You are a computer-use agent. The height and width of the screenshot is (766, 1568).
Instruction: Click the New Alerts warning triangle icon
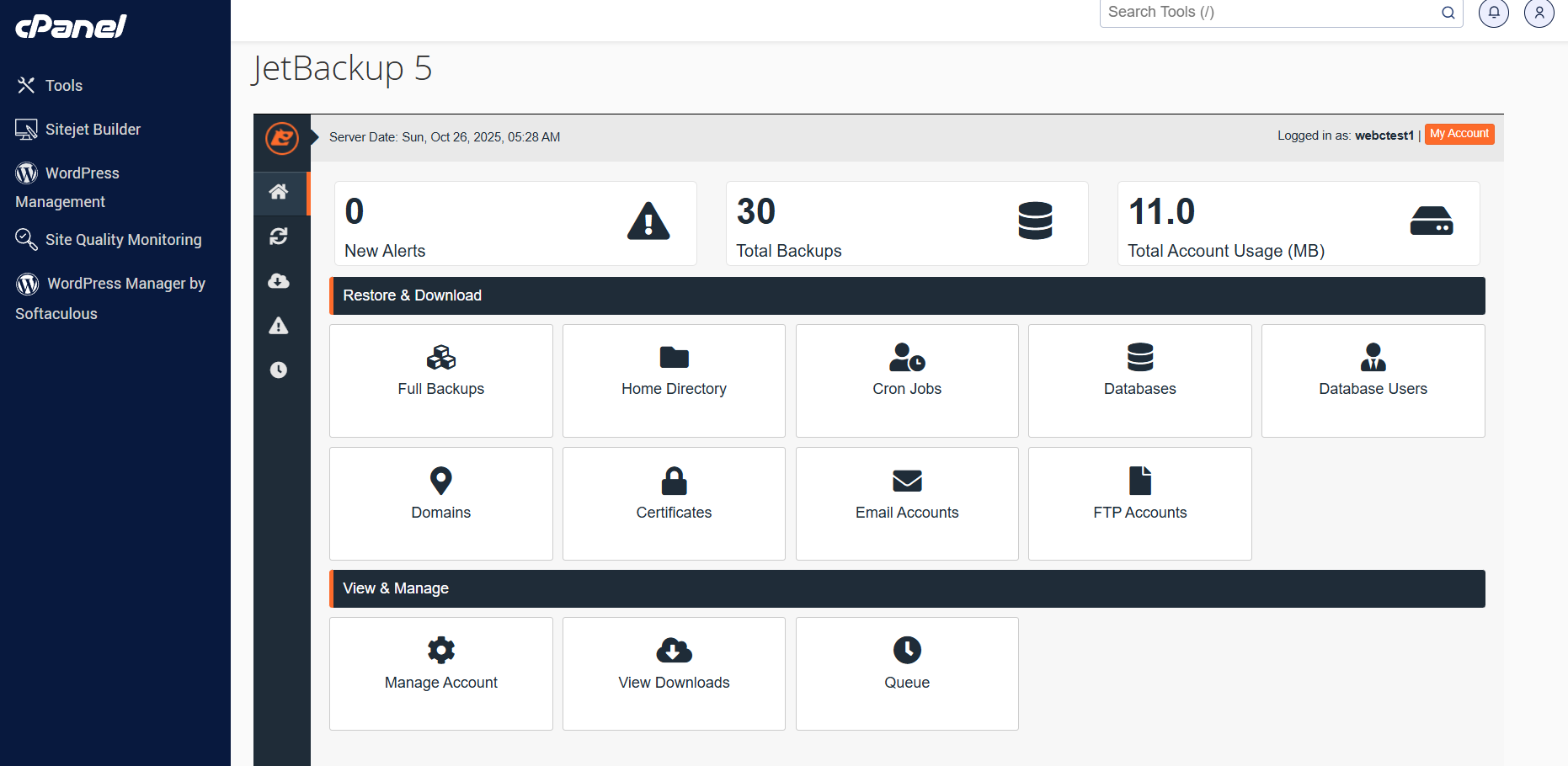[648, 221]
